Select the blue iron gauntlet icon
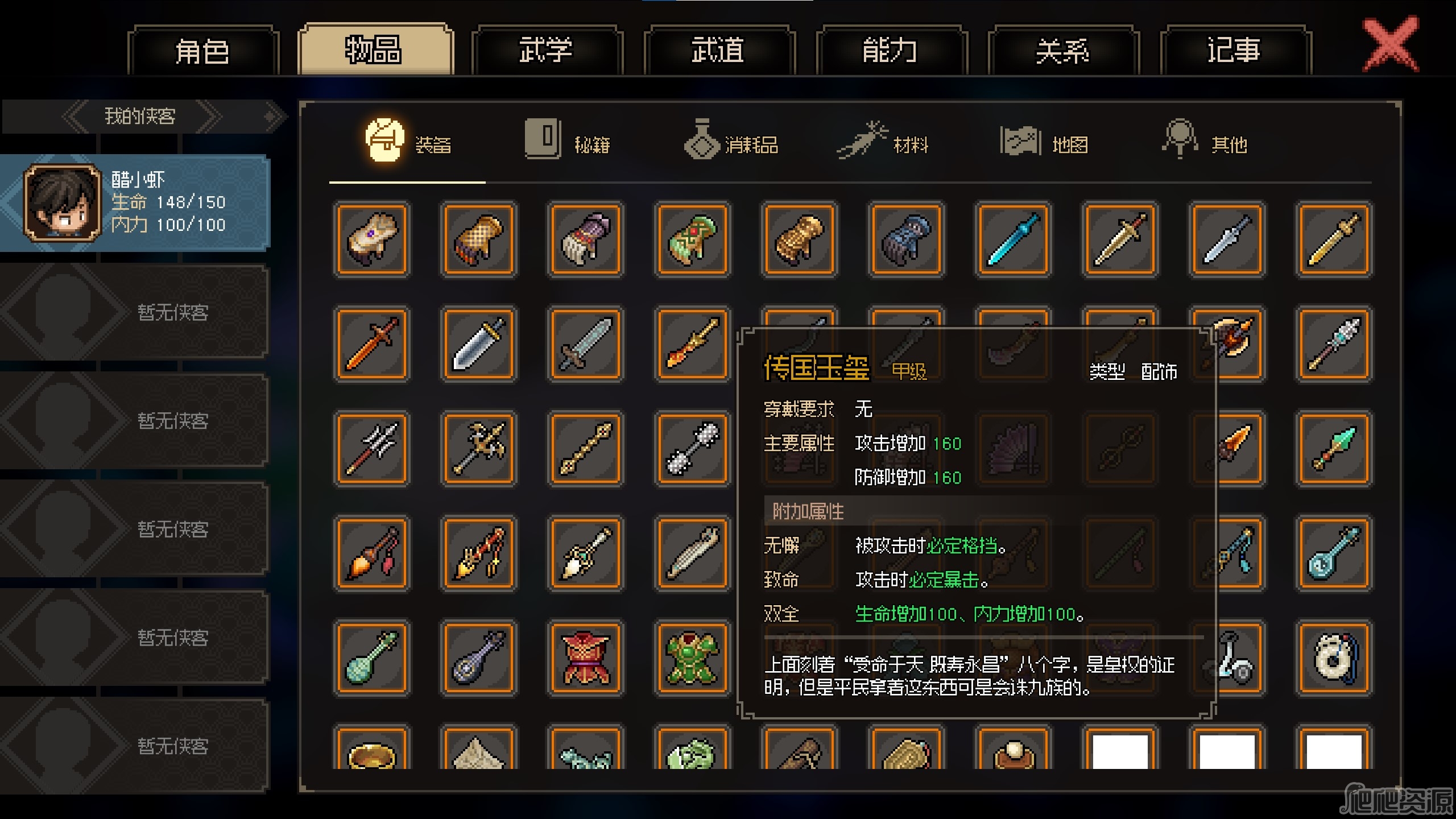 pyautogui.click(x=906, y=239)
